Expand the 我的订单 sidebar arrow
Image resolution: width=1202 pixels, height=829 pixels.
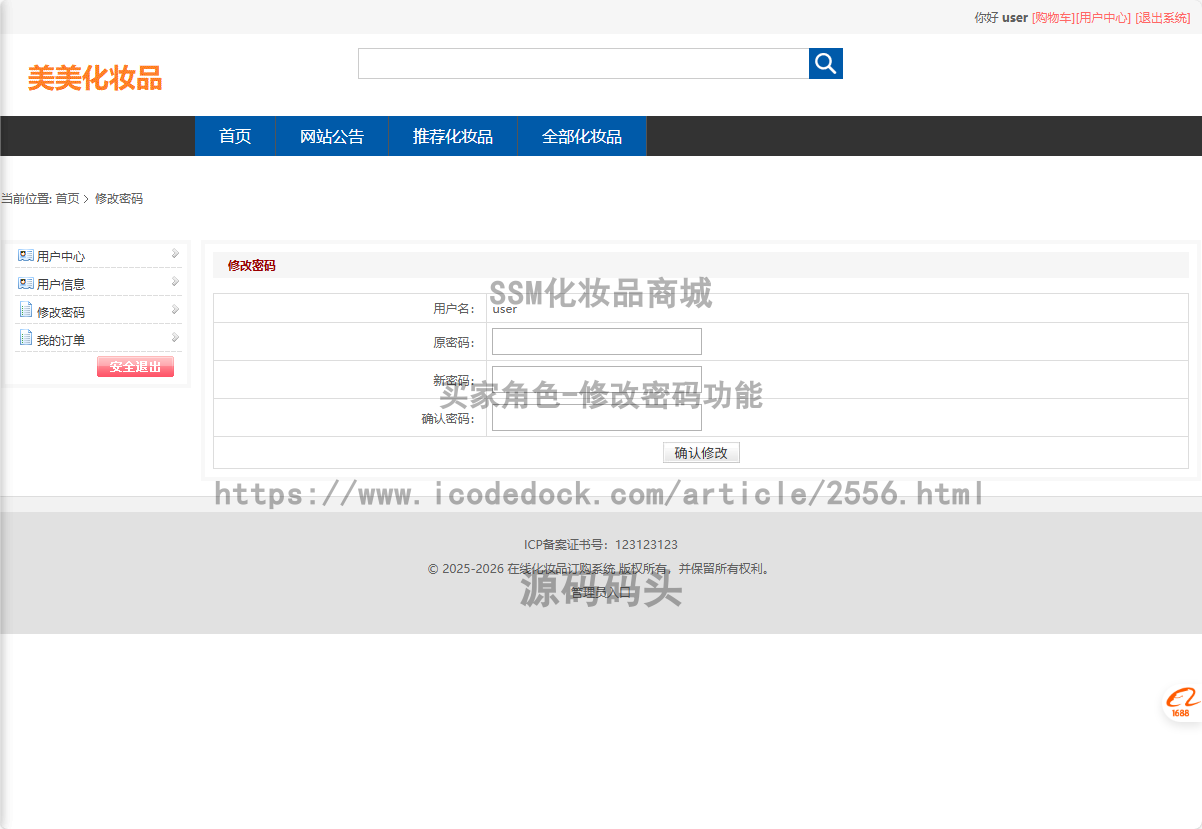coord(175,338)
